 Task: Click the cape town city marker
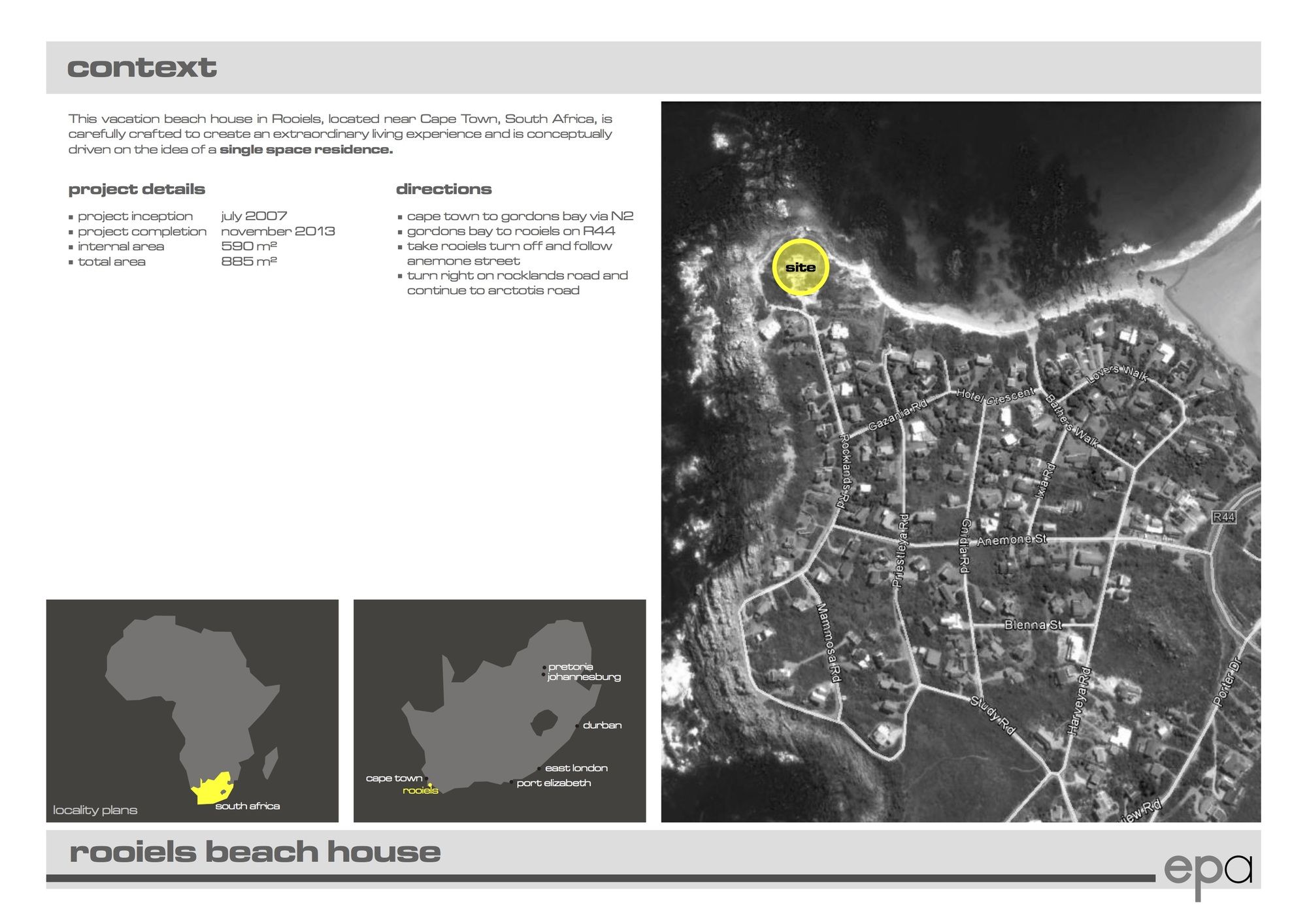pos(427,778)
